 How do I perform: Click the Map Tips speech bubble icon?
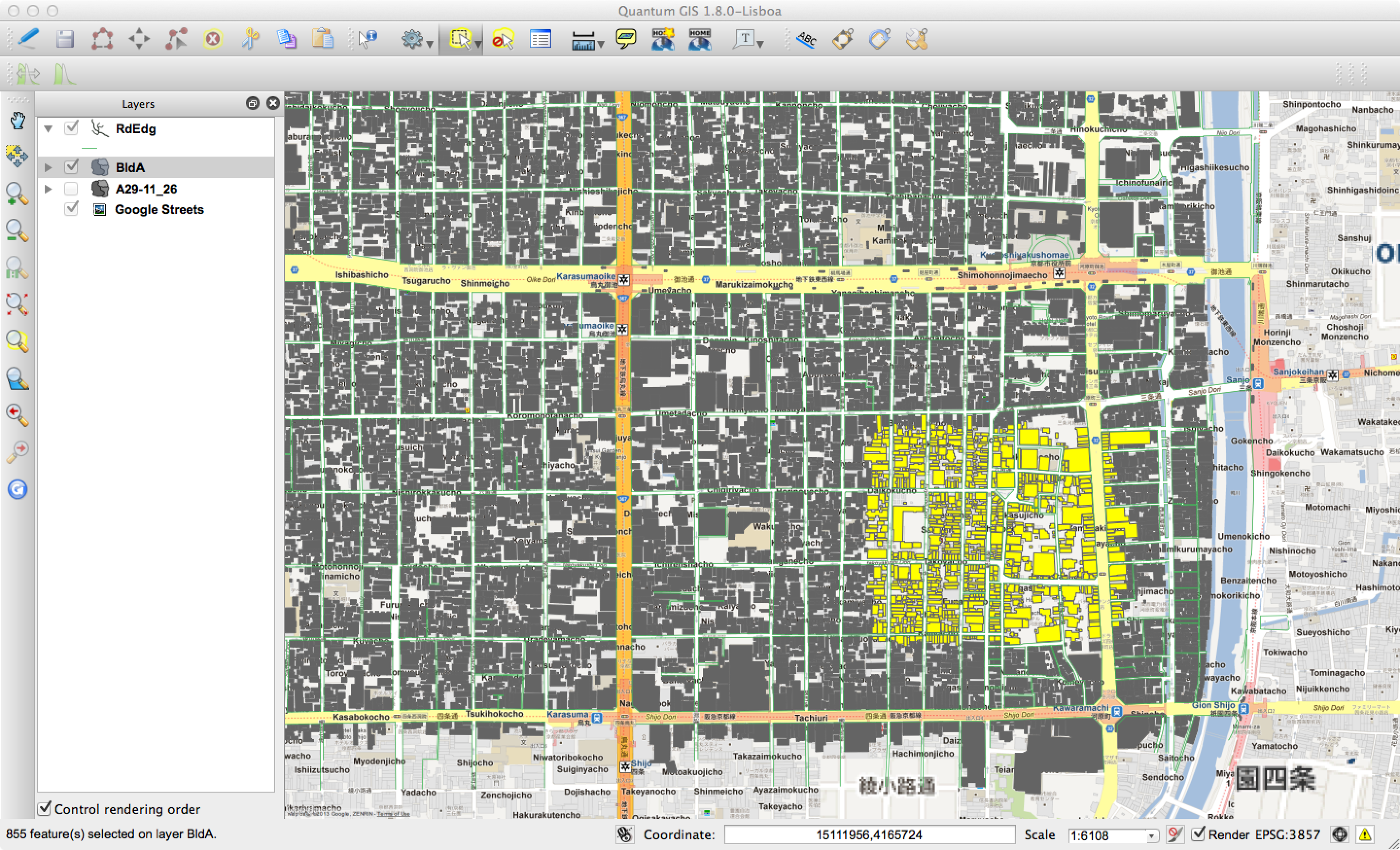point(626,38)
